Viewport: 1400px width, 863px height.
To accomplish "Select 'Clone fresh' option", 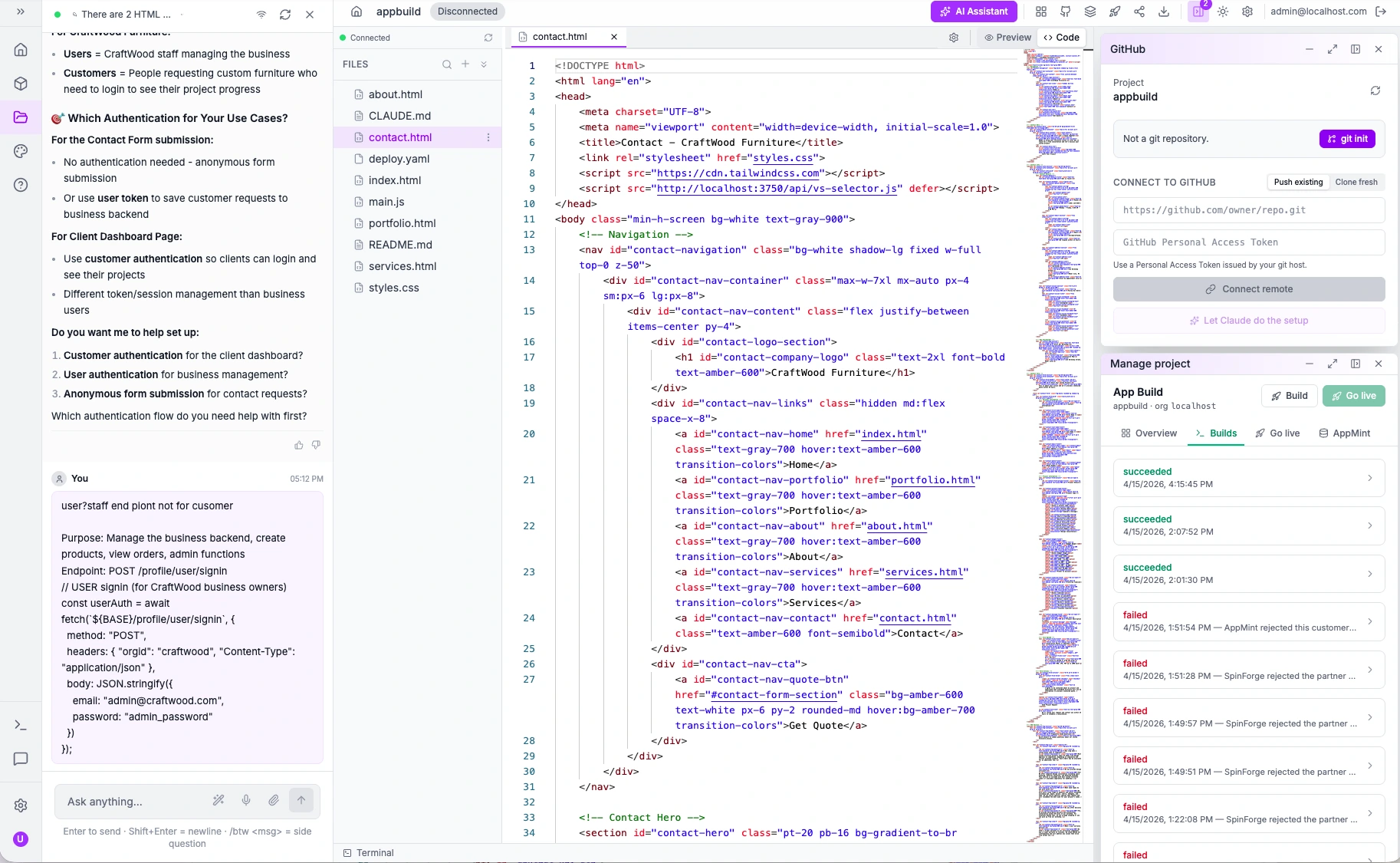I will tap(1356, 183).
